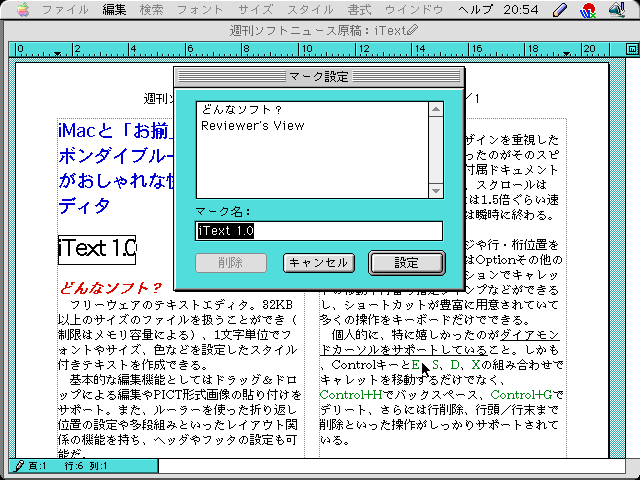The height and width of the screenshot is (480, 640).
Task: Click the green Control+G text
Action: [522, 395]
